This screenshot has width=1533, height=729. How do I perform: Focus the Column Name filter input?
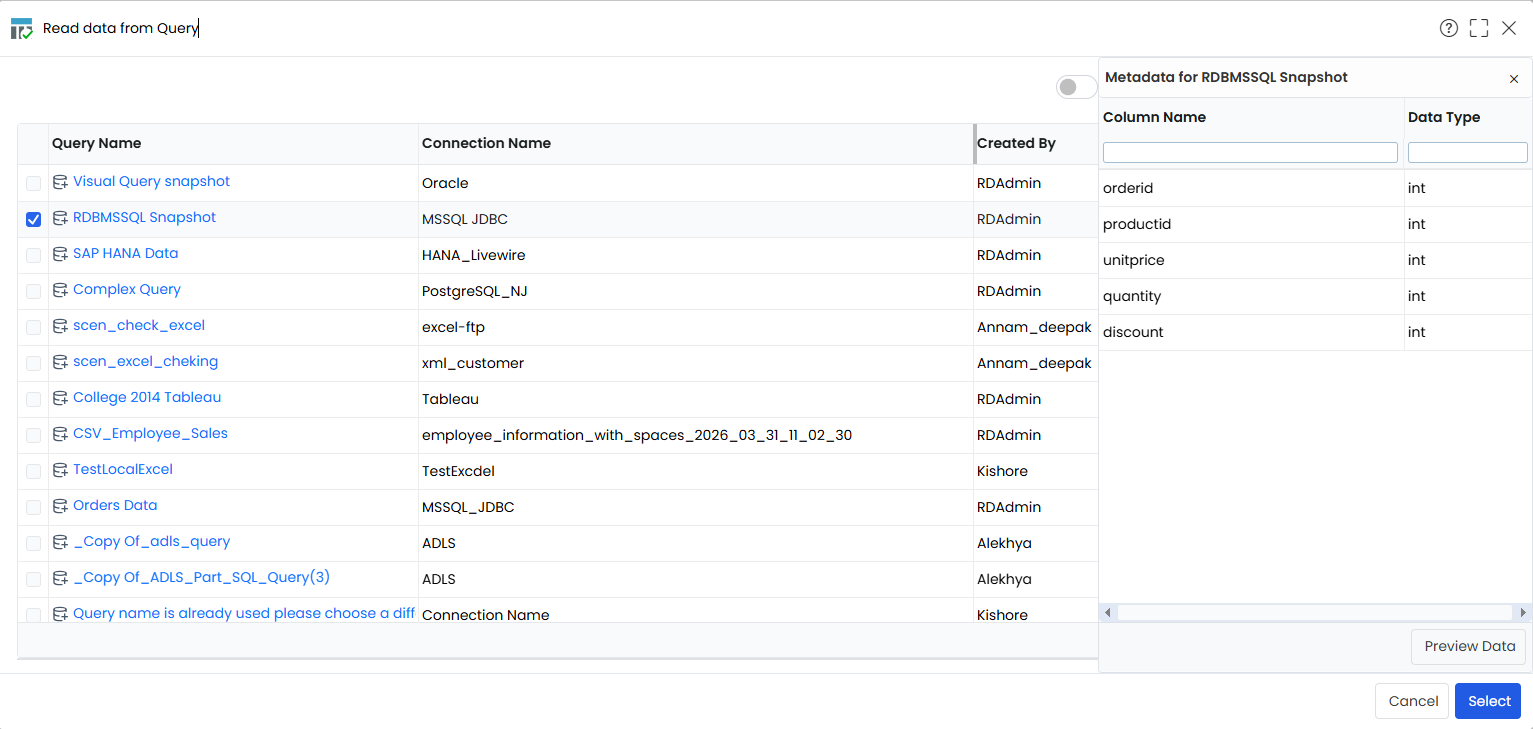pyautogui.click(x=1250, y=152)
